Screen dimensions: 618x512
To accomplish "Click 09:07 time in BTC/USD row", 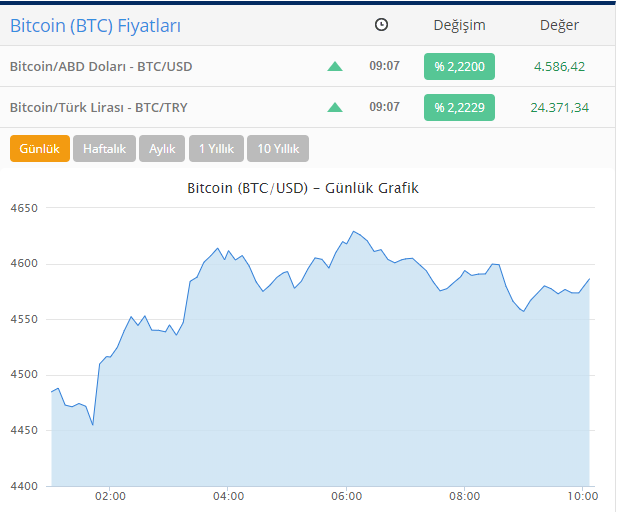I will coord(384,66).
